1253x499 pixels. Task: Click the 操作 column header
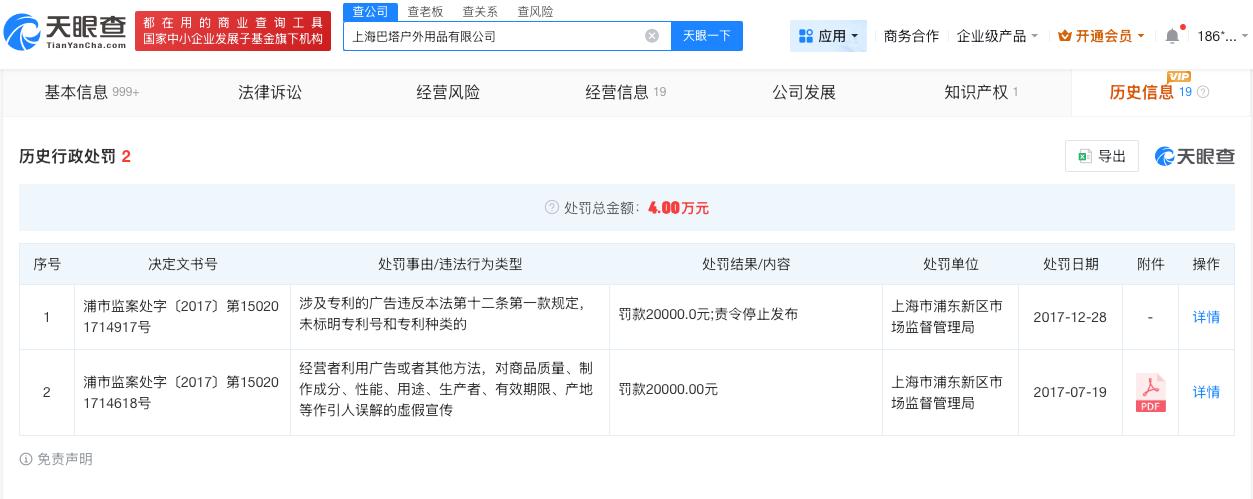point(1206,264)
